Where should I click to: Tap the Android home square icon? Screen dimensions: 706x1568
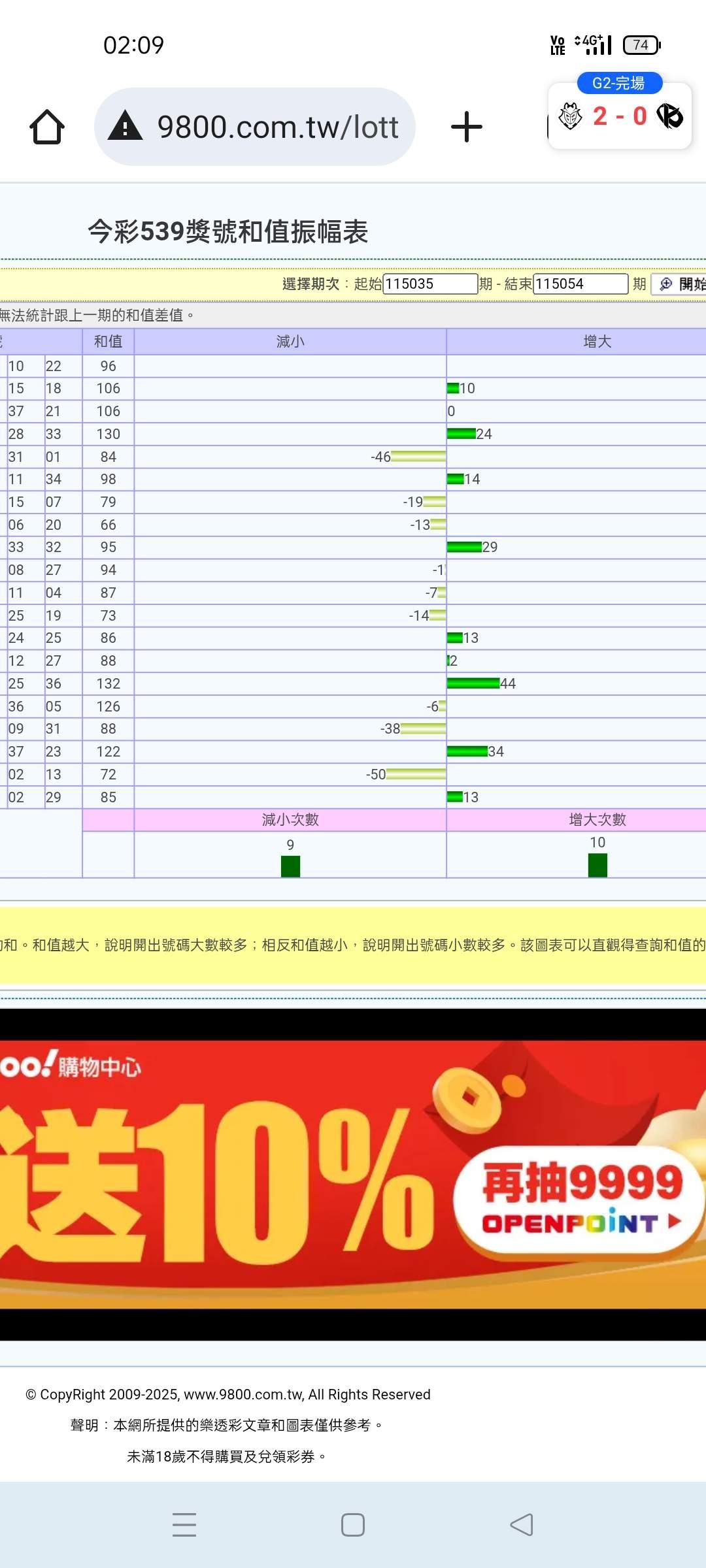click(353, 1524)
